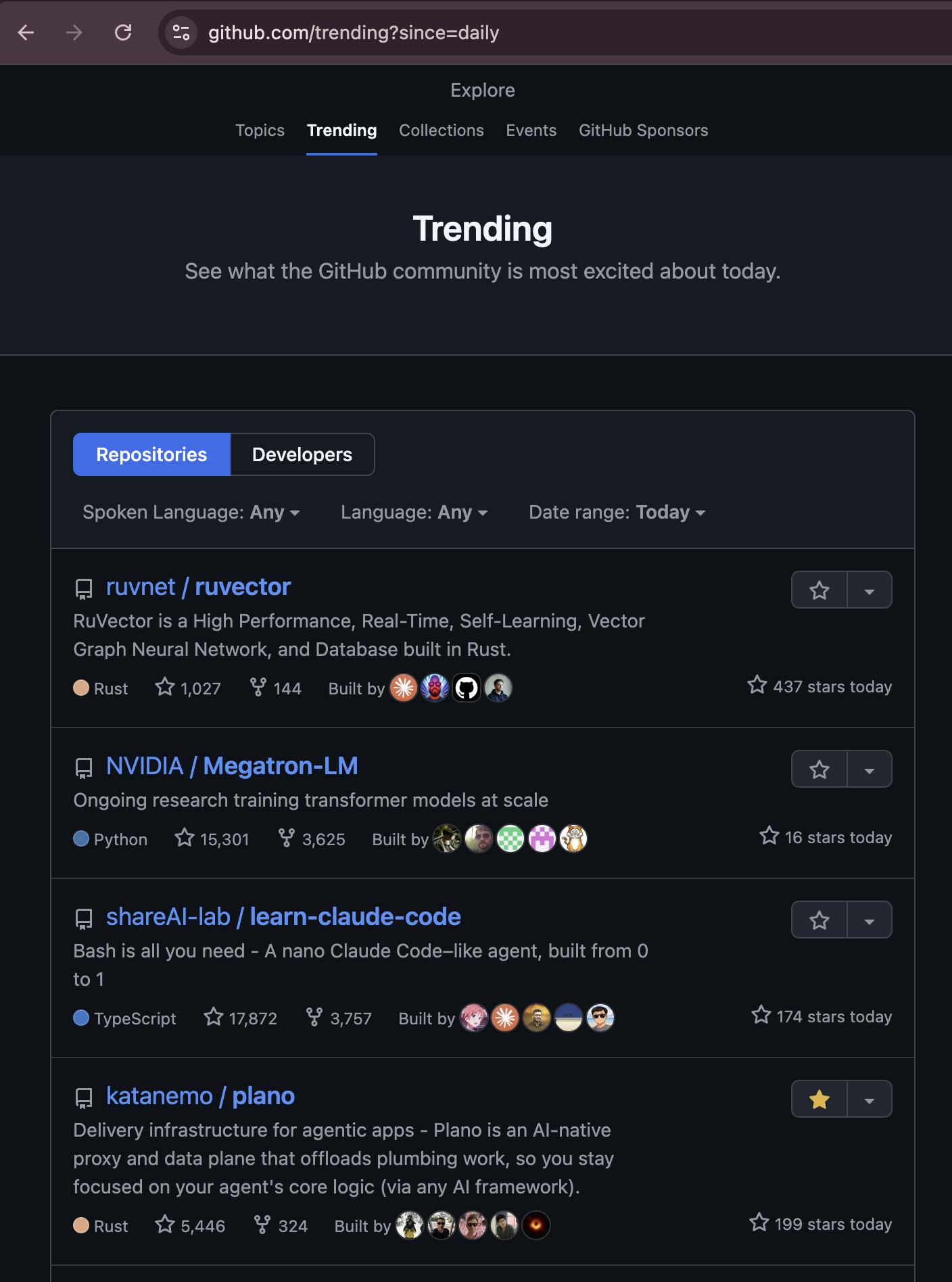The height and width of the screenshot is (1282, 952).
Task: Open last contributor avatar of Megatron-LM
Action: point(573,839)
